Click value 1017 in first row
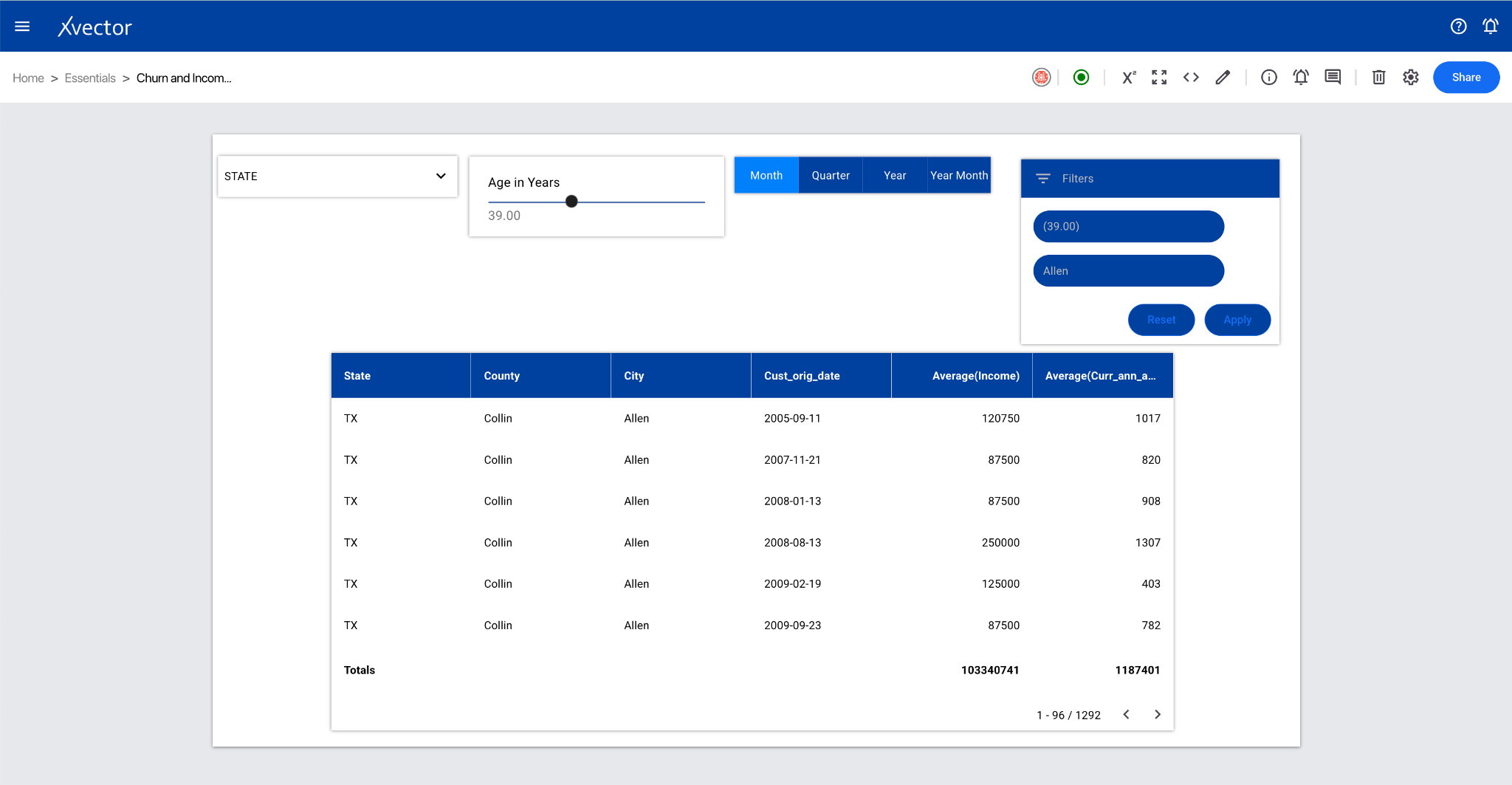The image size is (1512, 785). pyautogui.click(x=1148, y=419)
